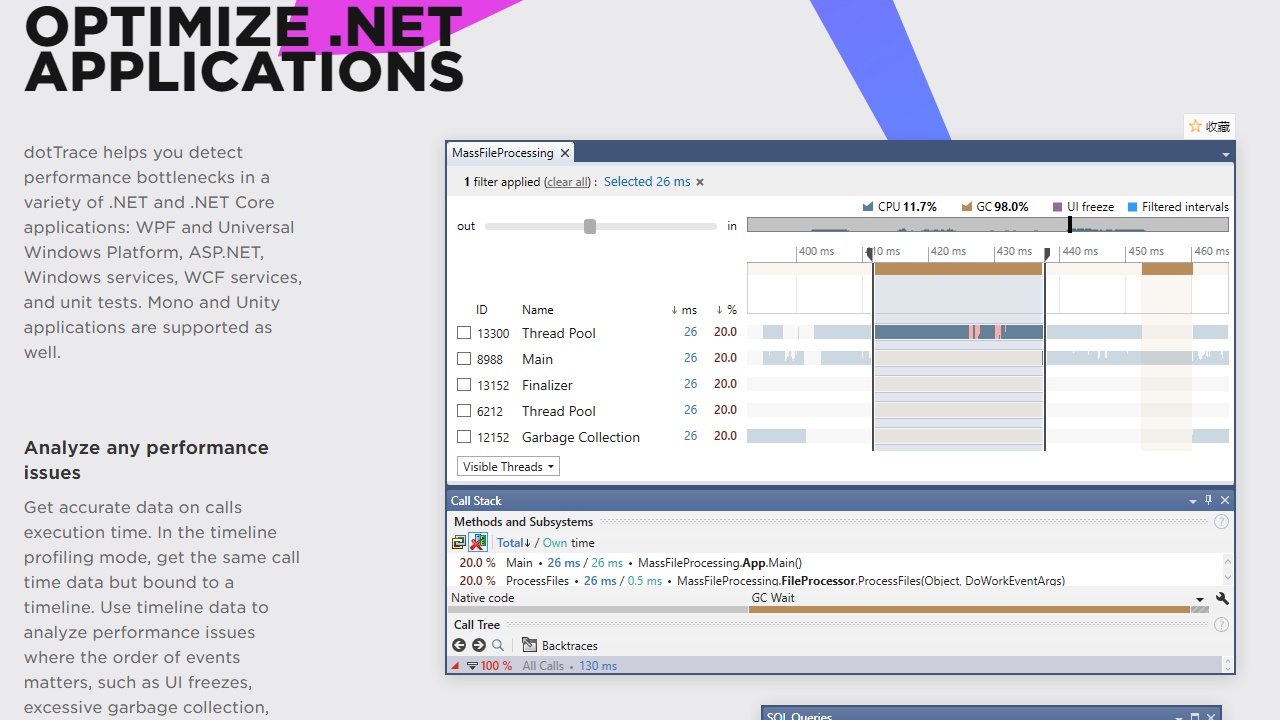Open the Call Stack panel options dropdown
The height and width of the screenshot is (720, 1280).
click(1192, 501)
